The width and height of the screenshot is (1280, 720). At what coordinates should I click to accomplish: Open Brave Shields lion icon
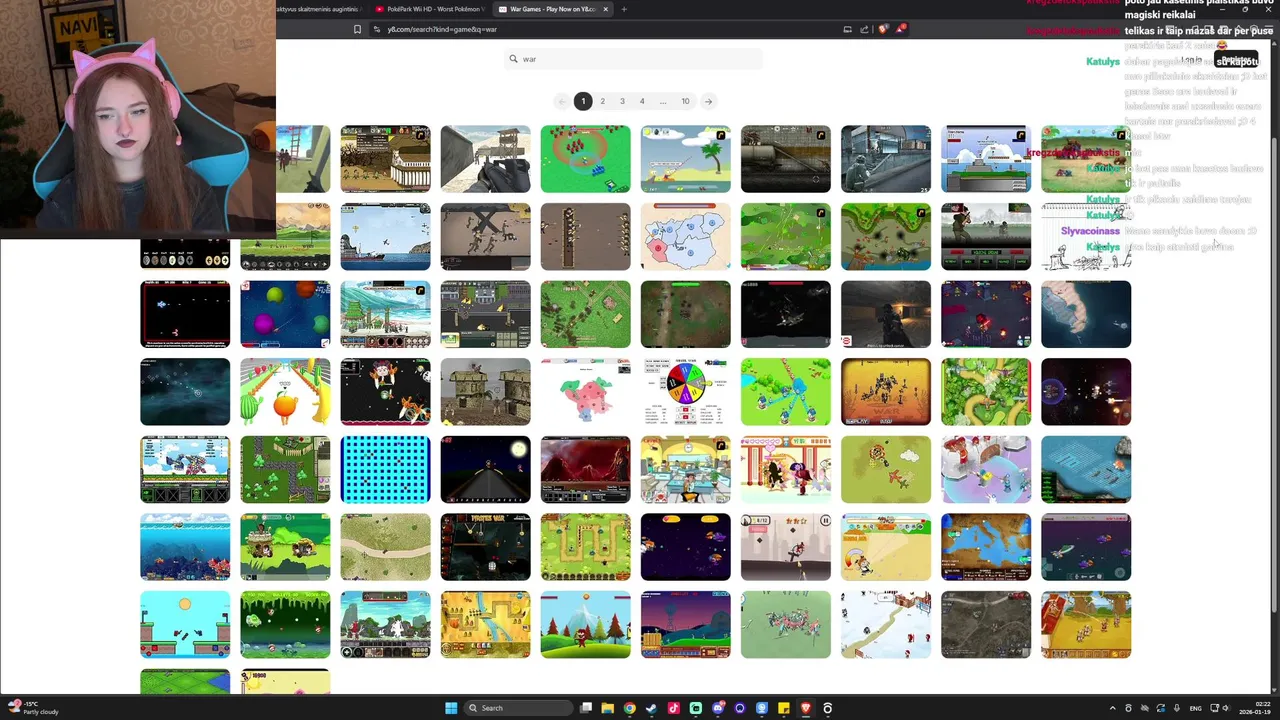click(882, 29)
